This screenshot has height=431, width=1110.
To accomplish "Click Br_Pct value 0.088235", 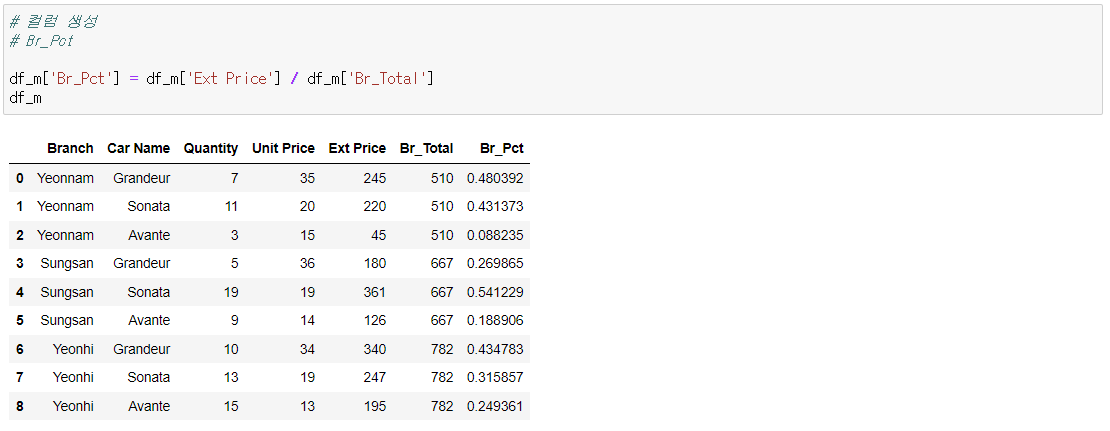I will (x=496, y=235).
